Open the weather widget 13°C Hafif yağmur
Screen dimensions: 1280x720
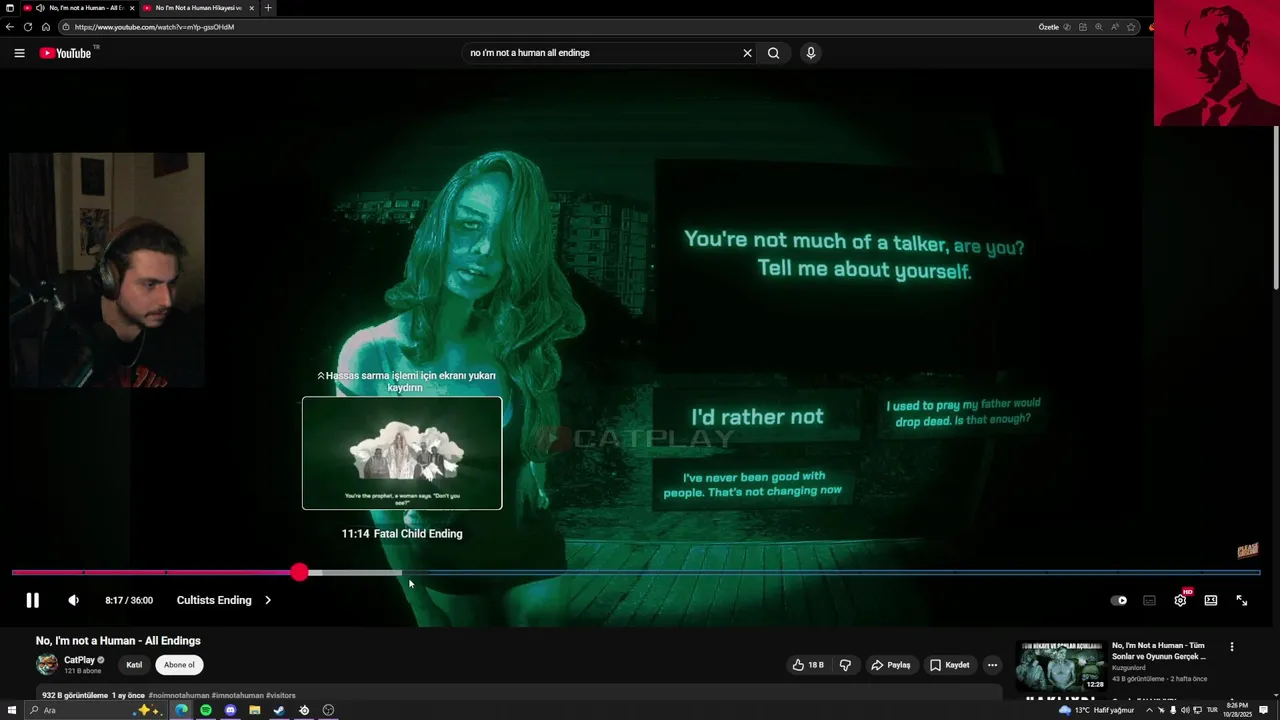[1096, 710]
